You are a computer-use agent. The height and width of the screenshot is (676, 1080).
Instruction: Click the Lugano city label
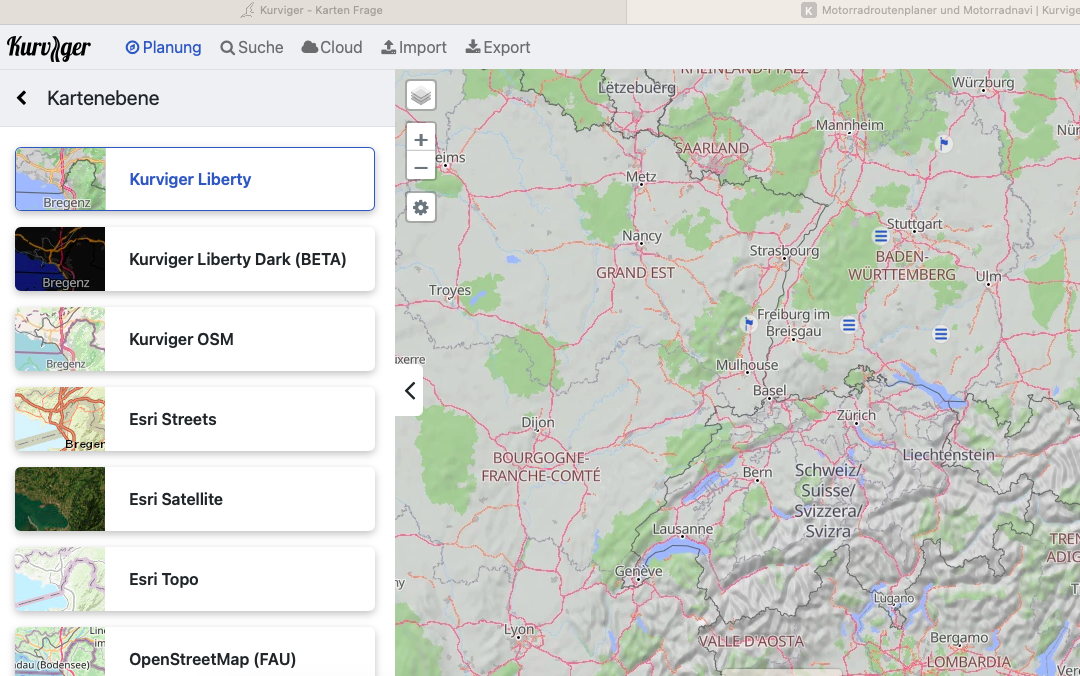click(x=894, y=598)
